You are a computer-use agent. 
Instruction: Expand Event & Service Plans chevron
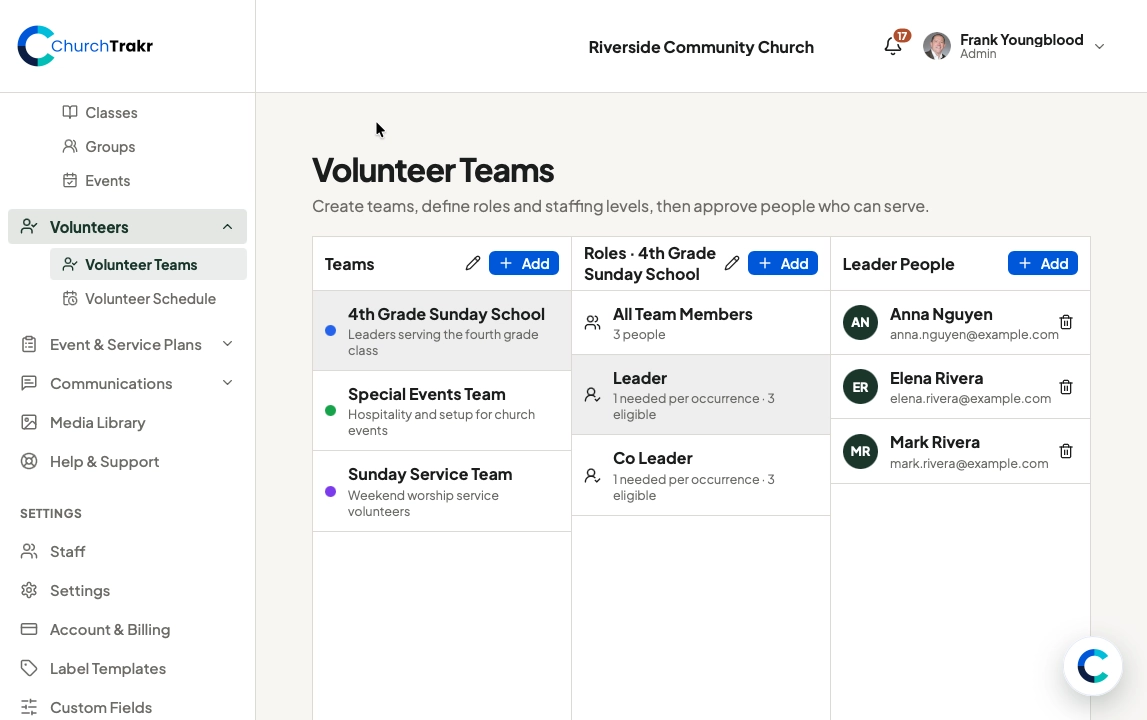click(x=227, y=344)
